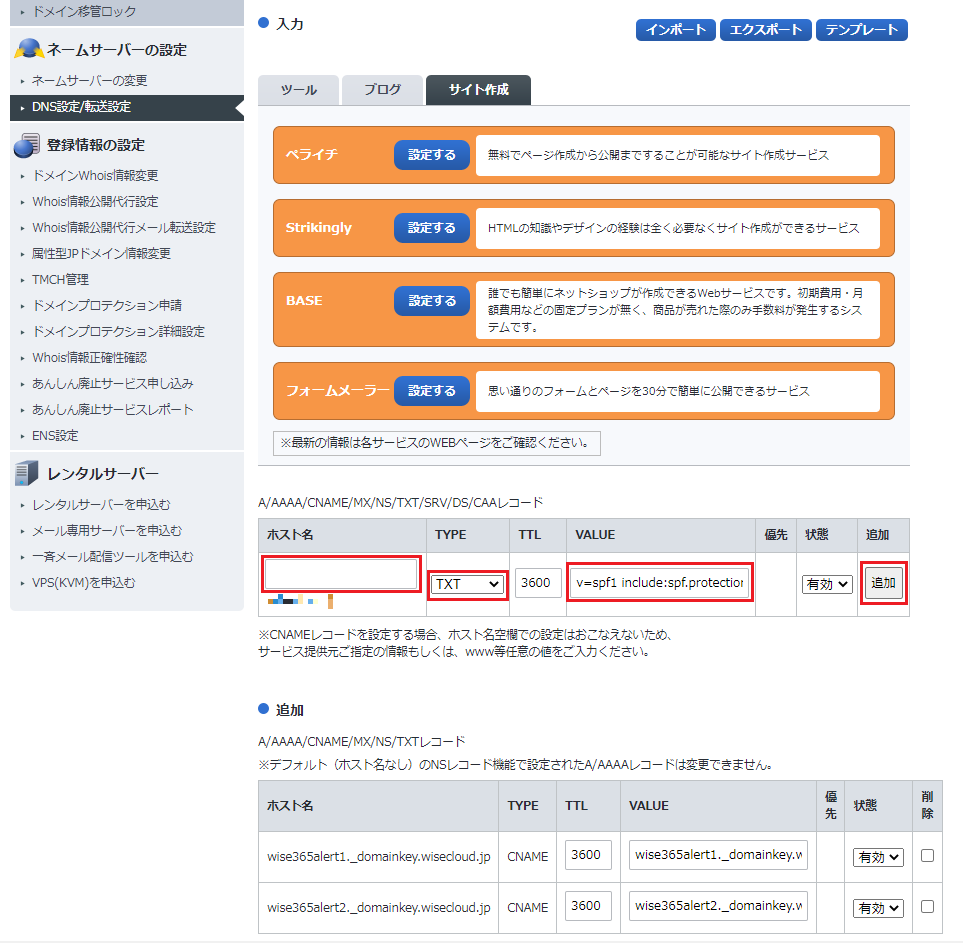Click the エクスポート button
This screenshot has height=943, width=963.
coord(765,30)
